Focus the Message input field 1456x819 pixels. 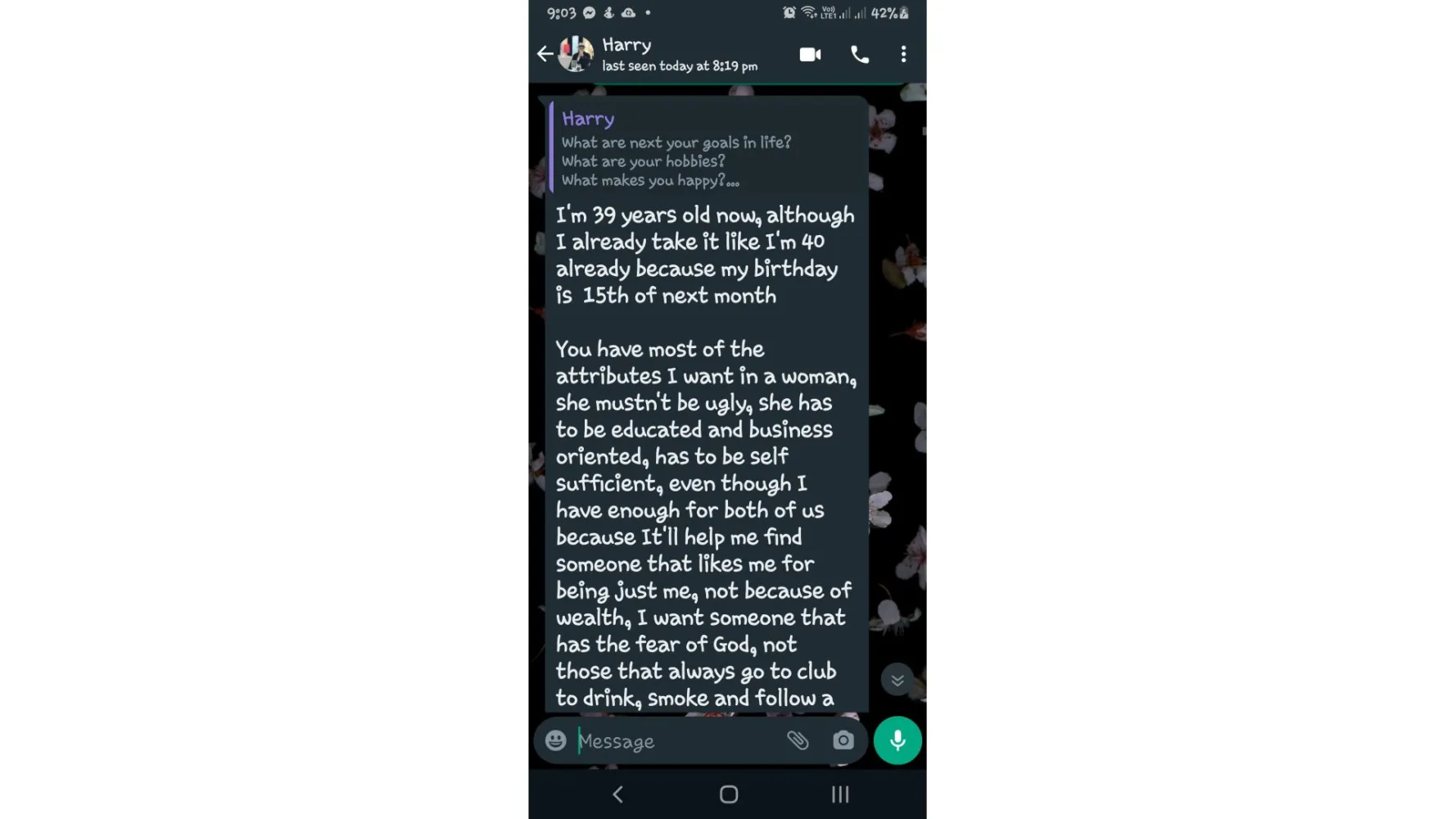click(x=676, y=741)
